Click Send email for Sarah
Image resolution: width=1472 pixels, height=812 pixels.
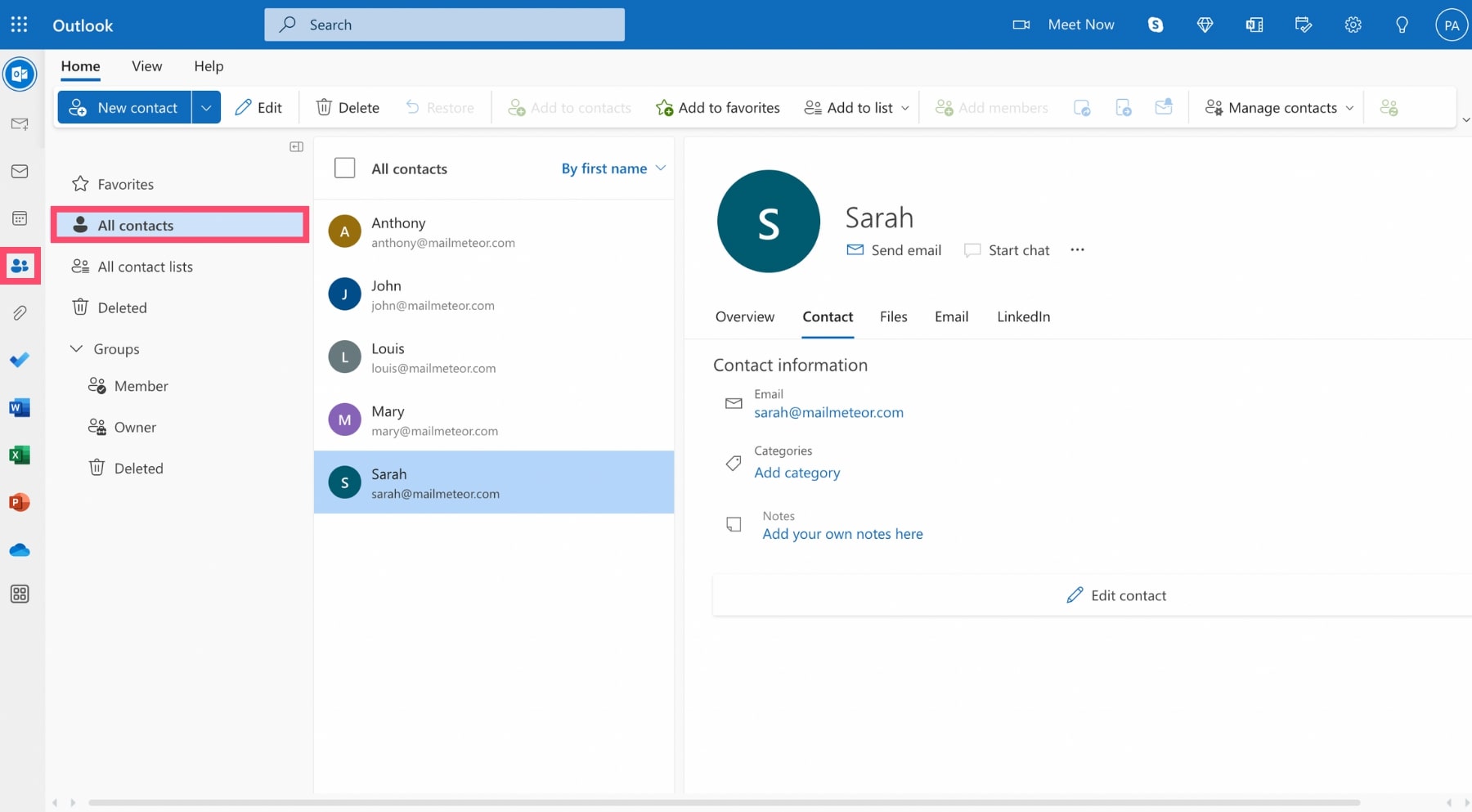[x=894, y=250]
